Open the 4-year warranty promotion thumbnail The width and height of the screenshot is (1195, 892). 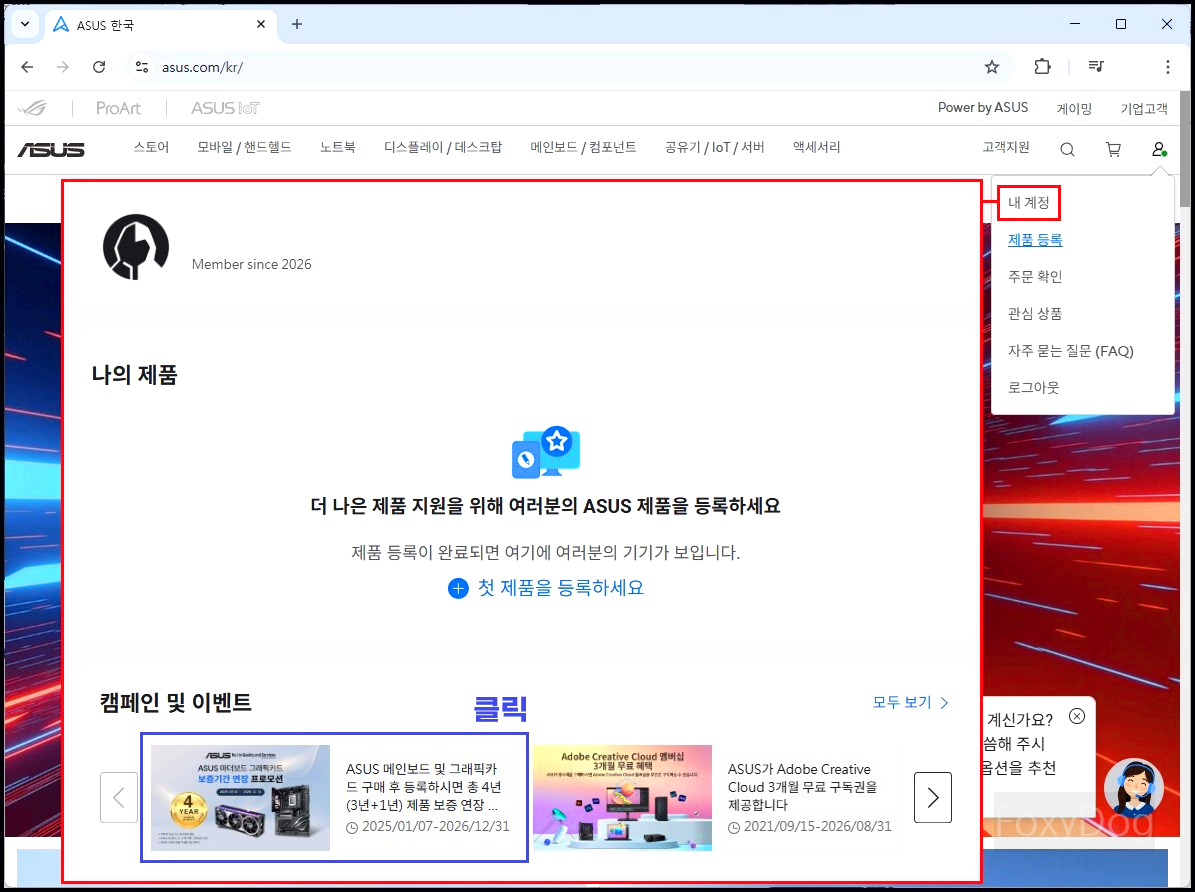tap(240, 797)
